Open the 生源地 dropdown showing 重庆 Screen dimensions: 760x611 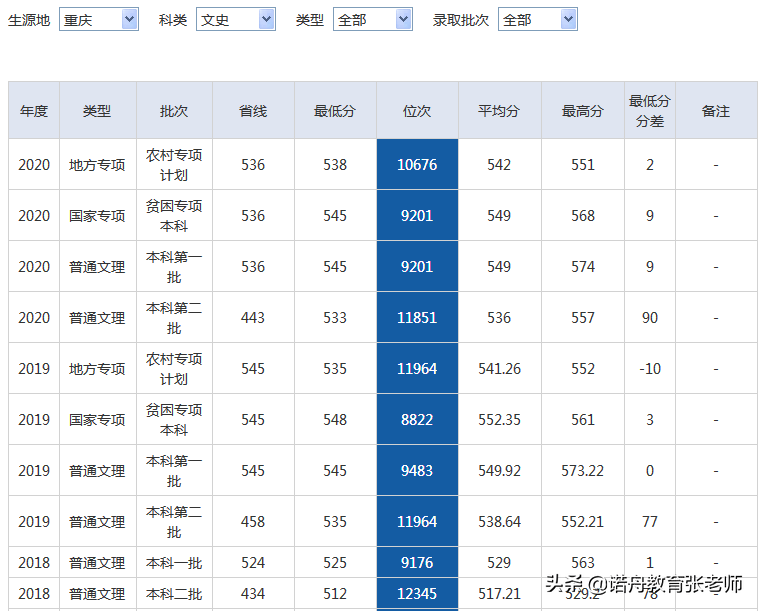pos(99,19)
